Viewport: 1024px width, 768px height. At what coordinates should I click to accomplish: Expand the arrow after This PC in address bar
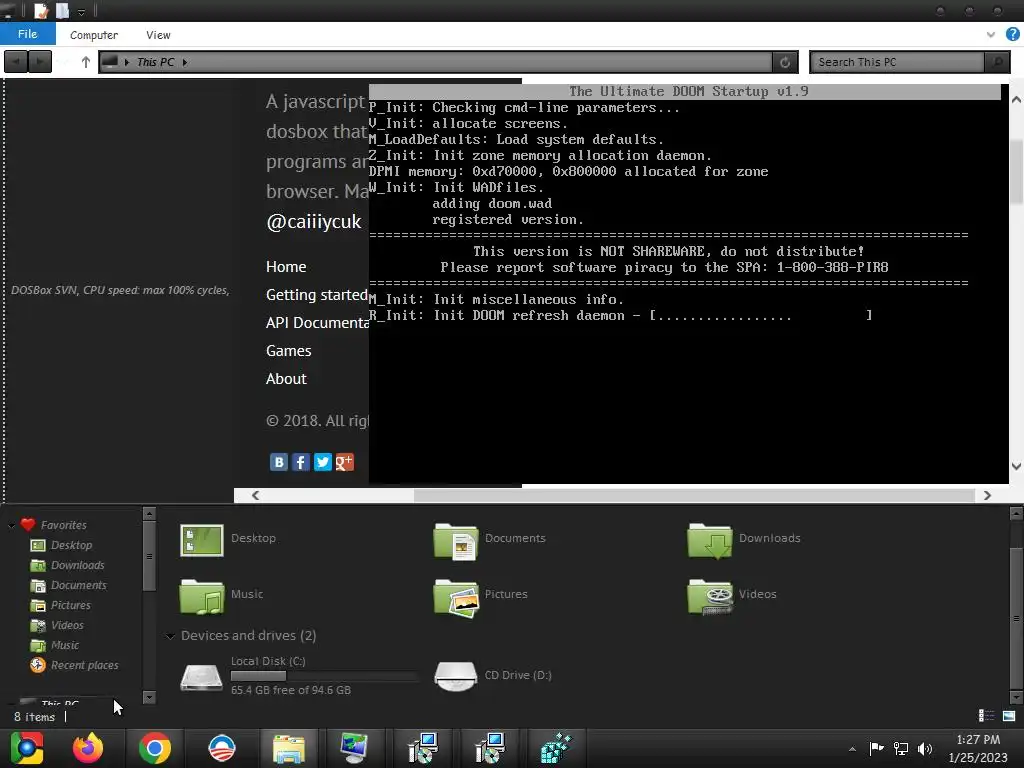point(185,62)
